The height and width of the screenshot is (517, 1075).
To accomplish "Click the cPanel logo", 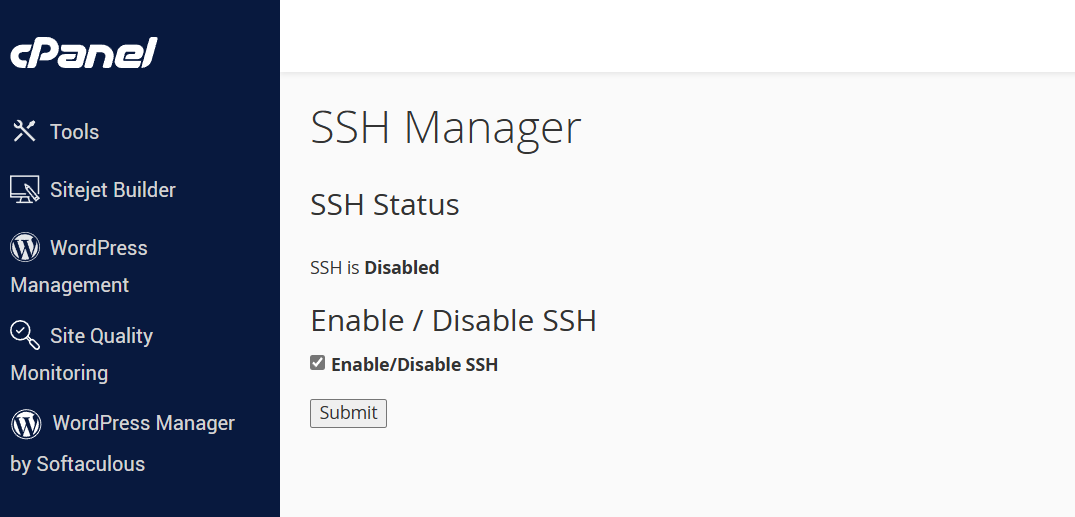I will [84, 53].
